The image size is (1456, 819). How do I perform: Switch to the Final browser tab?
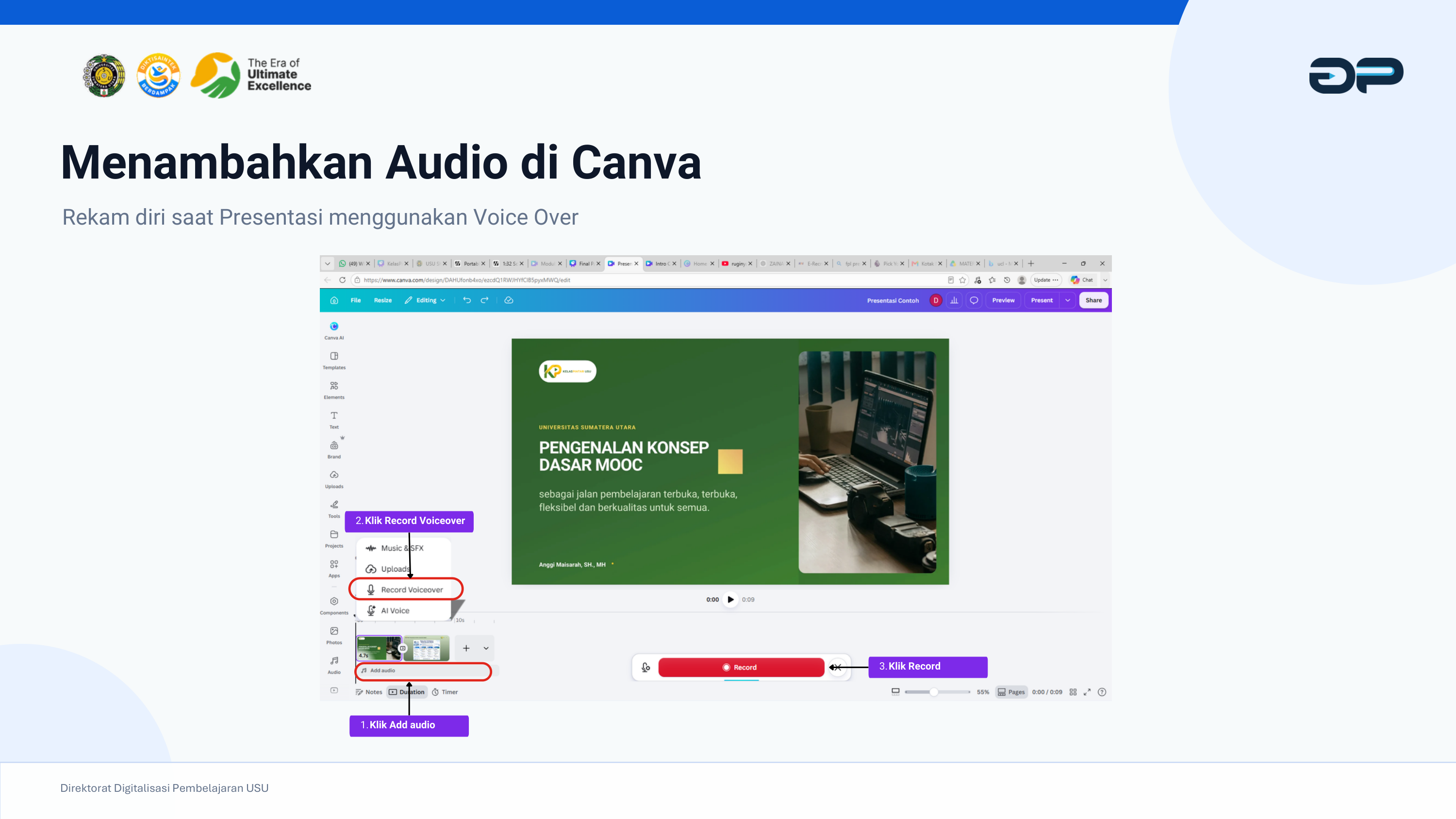click(585, 263)
